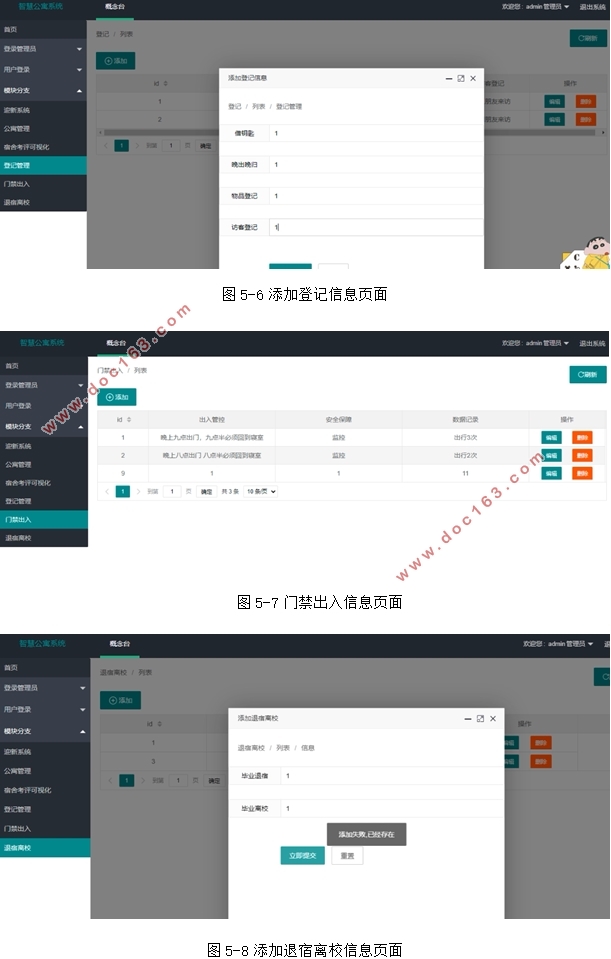This screenshot has height=959, width=611.
Task: Expand 登录管理员 in Figure 5-7 sidebar
Action: coord(44,385)
